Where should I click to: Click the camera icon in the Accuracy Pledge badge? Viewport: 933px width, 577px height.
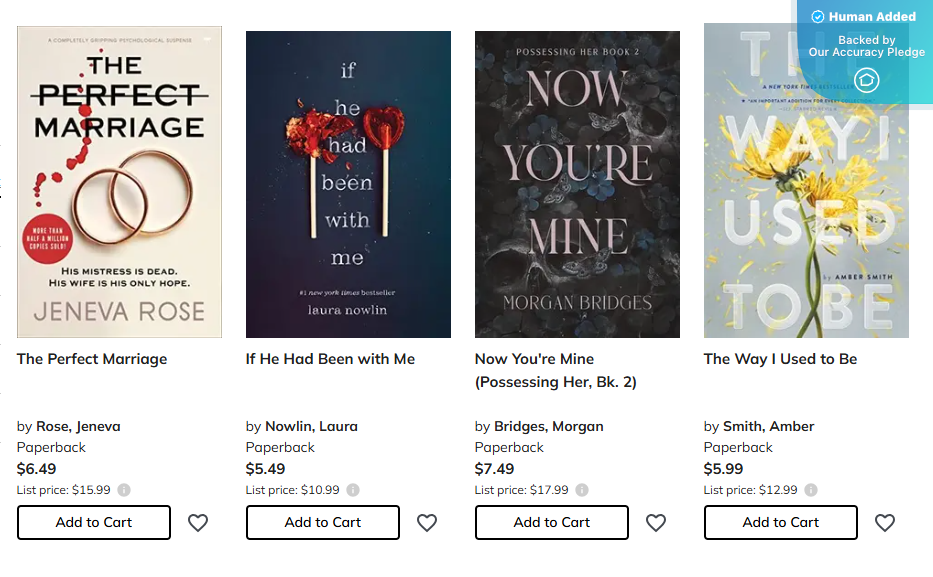tap(866, 80)
